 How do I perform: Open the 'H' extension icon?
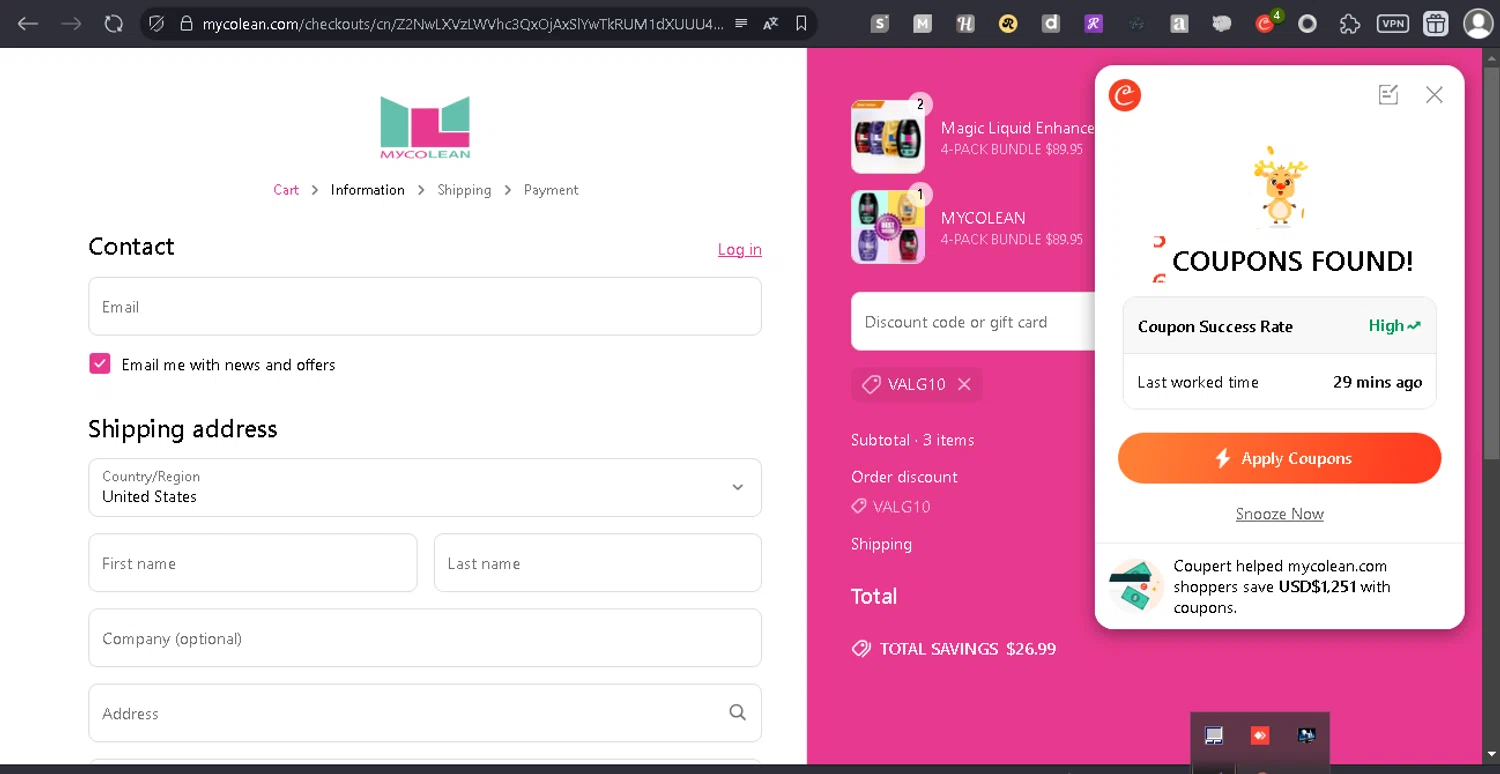965,23
